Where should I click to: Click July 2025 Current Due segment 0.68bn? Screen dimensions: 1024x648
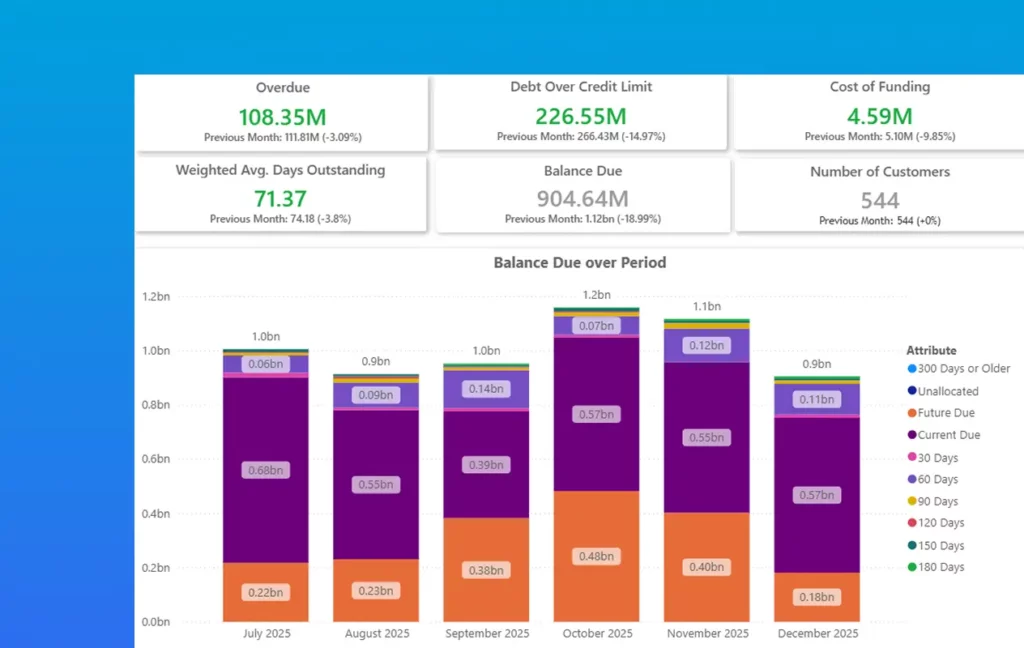265,470
